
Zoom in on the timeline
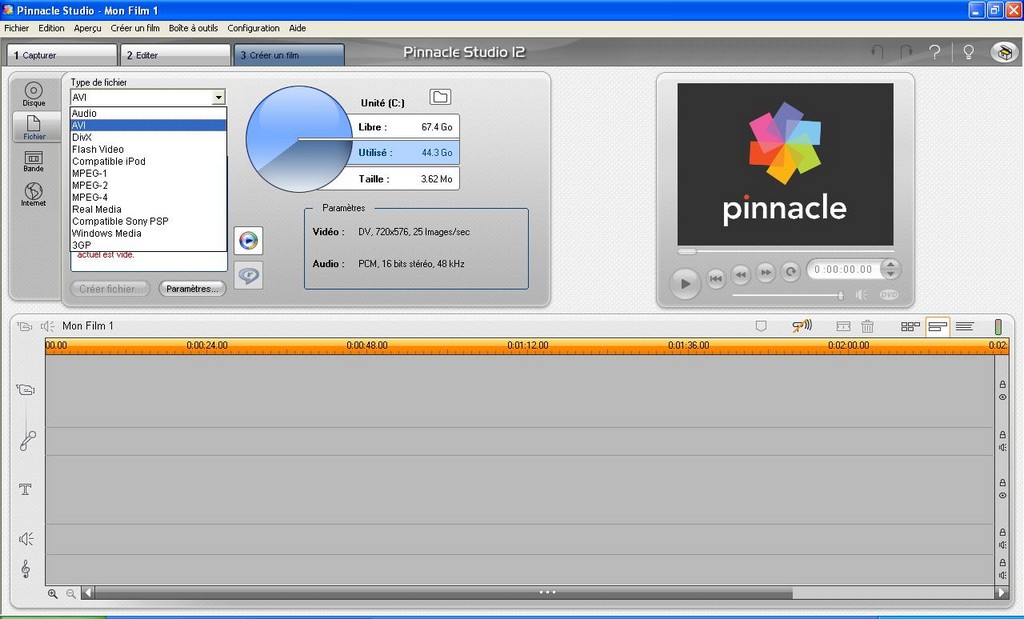52,594
